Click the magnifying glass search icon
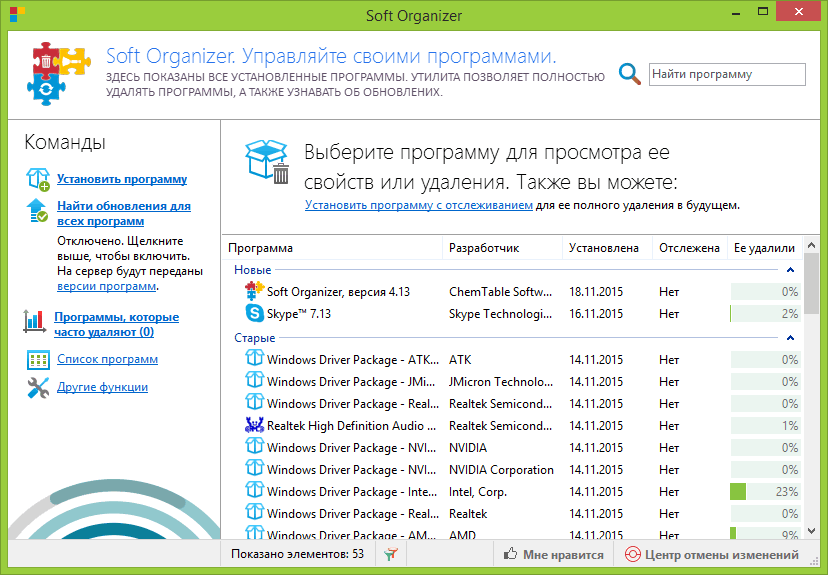 coord(629,74)
